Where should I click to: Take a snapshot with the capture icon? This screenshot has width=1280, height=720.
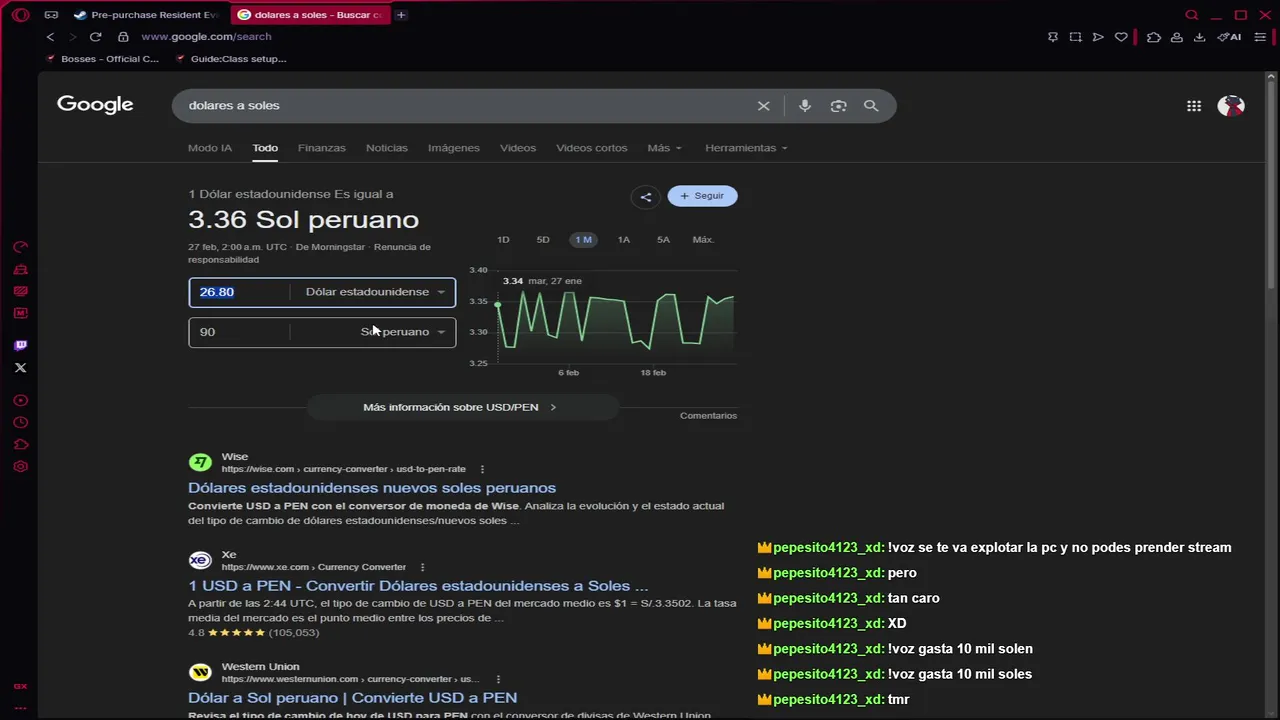pyautogui.click(x=1076, y=37)
